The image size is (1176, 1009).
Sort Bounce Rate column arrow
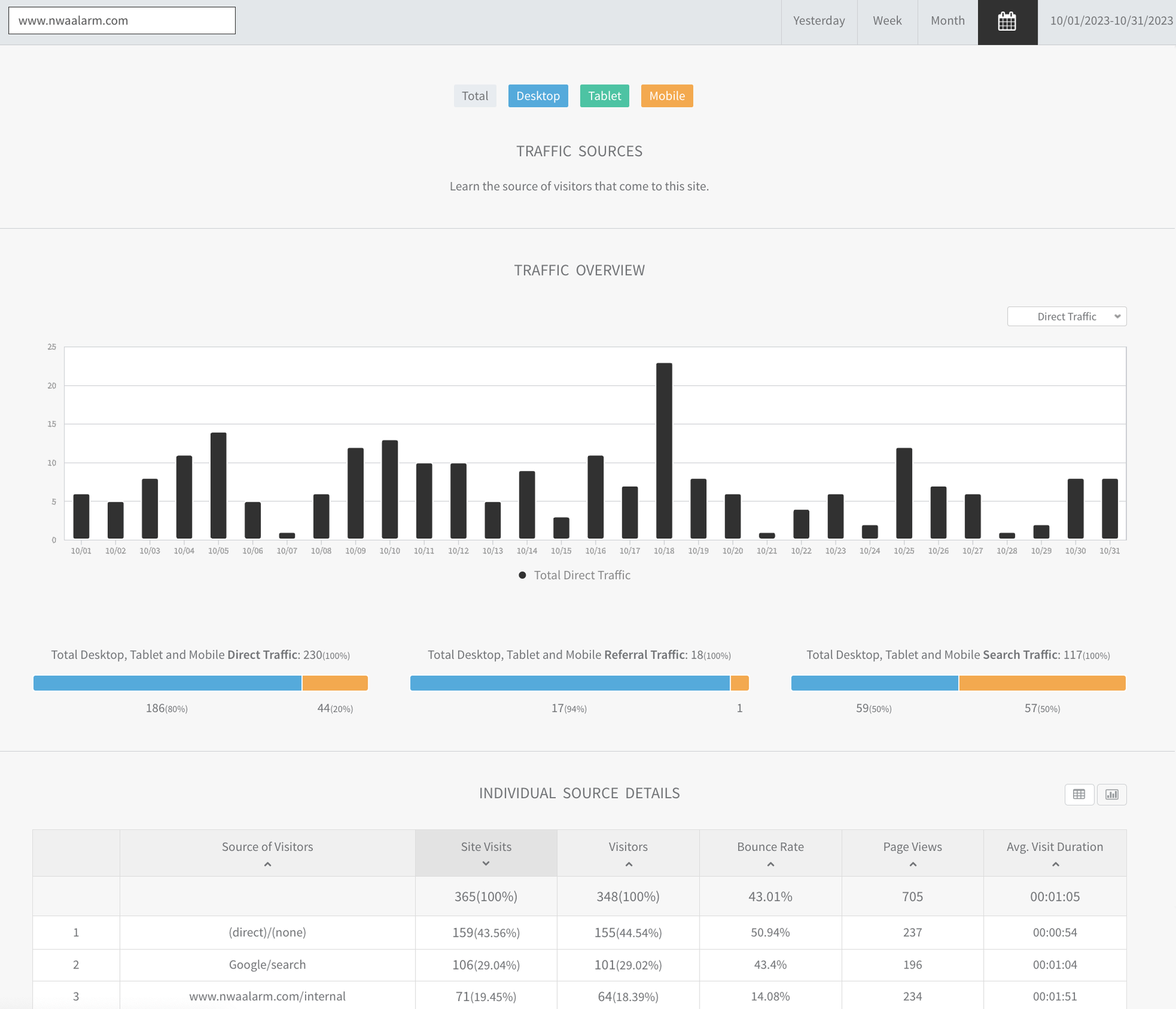point(771,864)
